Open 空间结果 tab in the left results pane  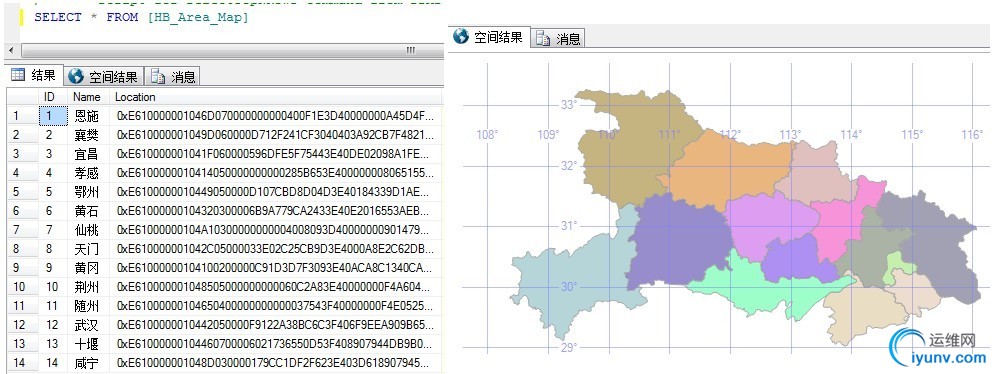point(104,77)
